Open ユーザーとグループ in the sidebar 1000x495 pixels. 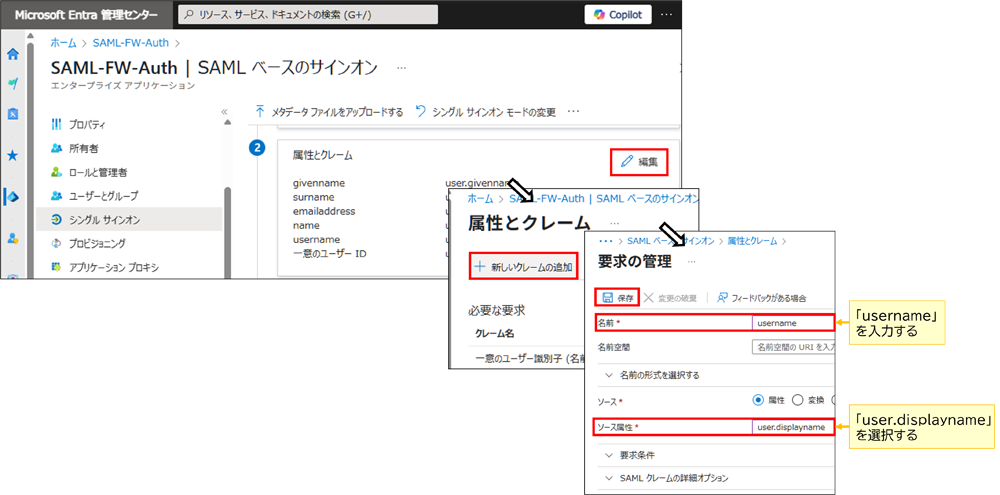click(x=103, y=195)
